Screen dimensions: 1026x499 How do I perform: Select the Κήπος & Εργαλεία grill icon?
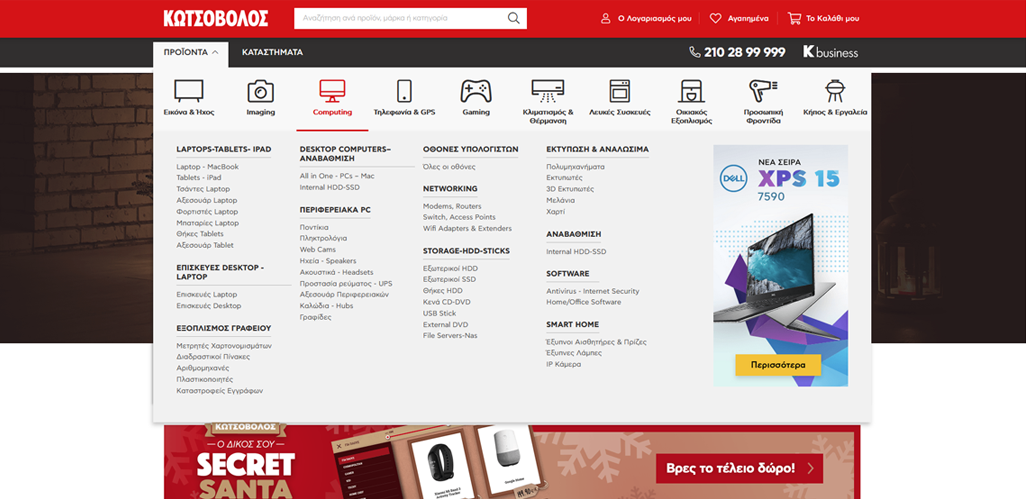(x=834, y=92)
